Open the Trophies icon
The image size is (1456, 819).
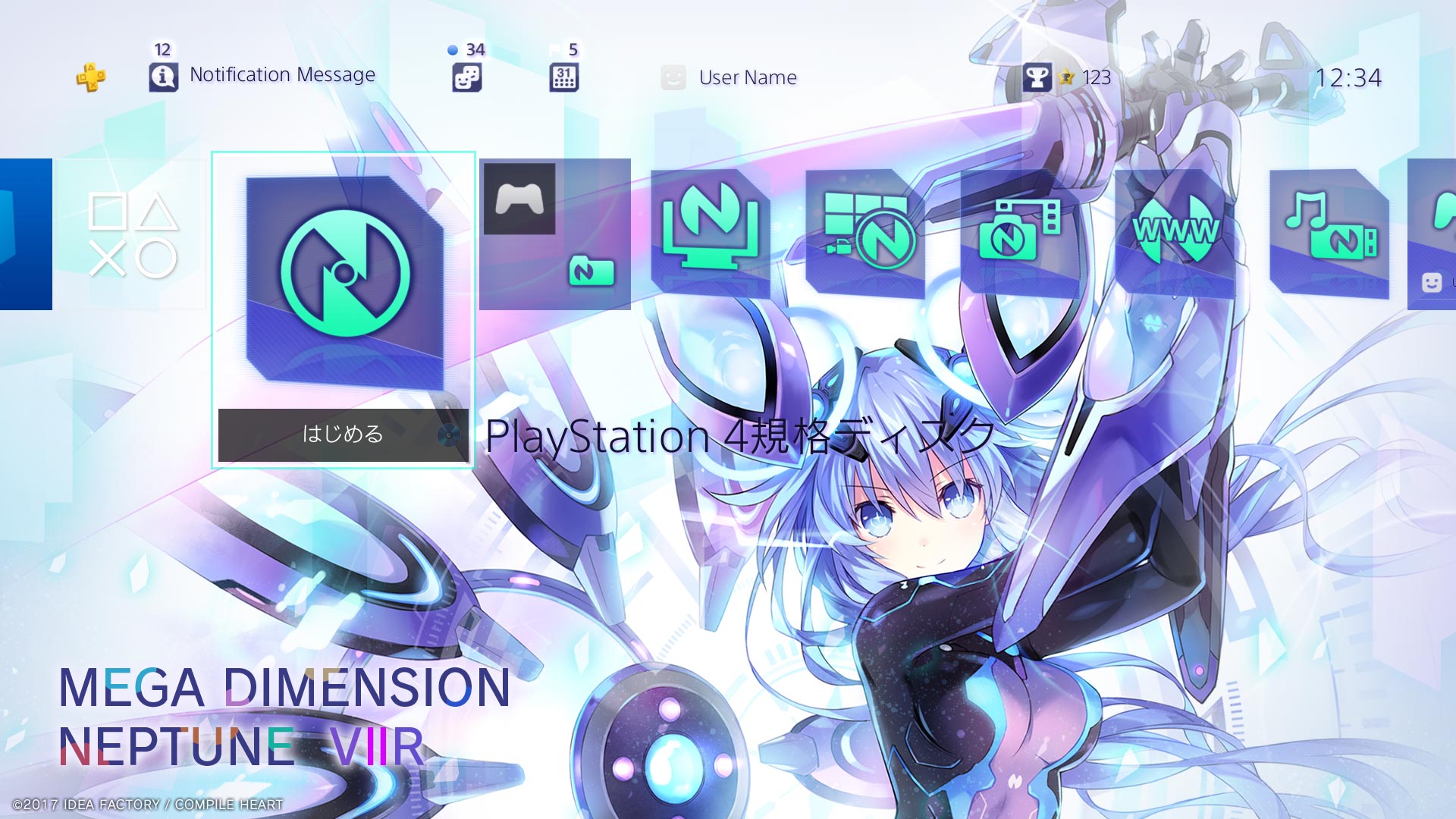pyautogui.click(x=1036, y=77)
